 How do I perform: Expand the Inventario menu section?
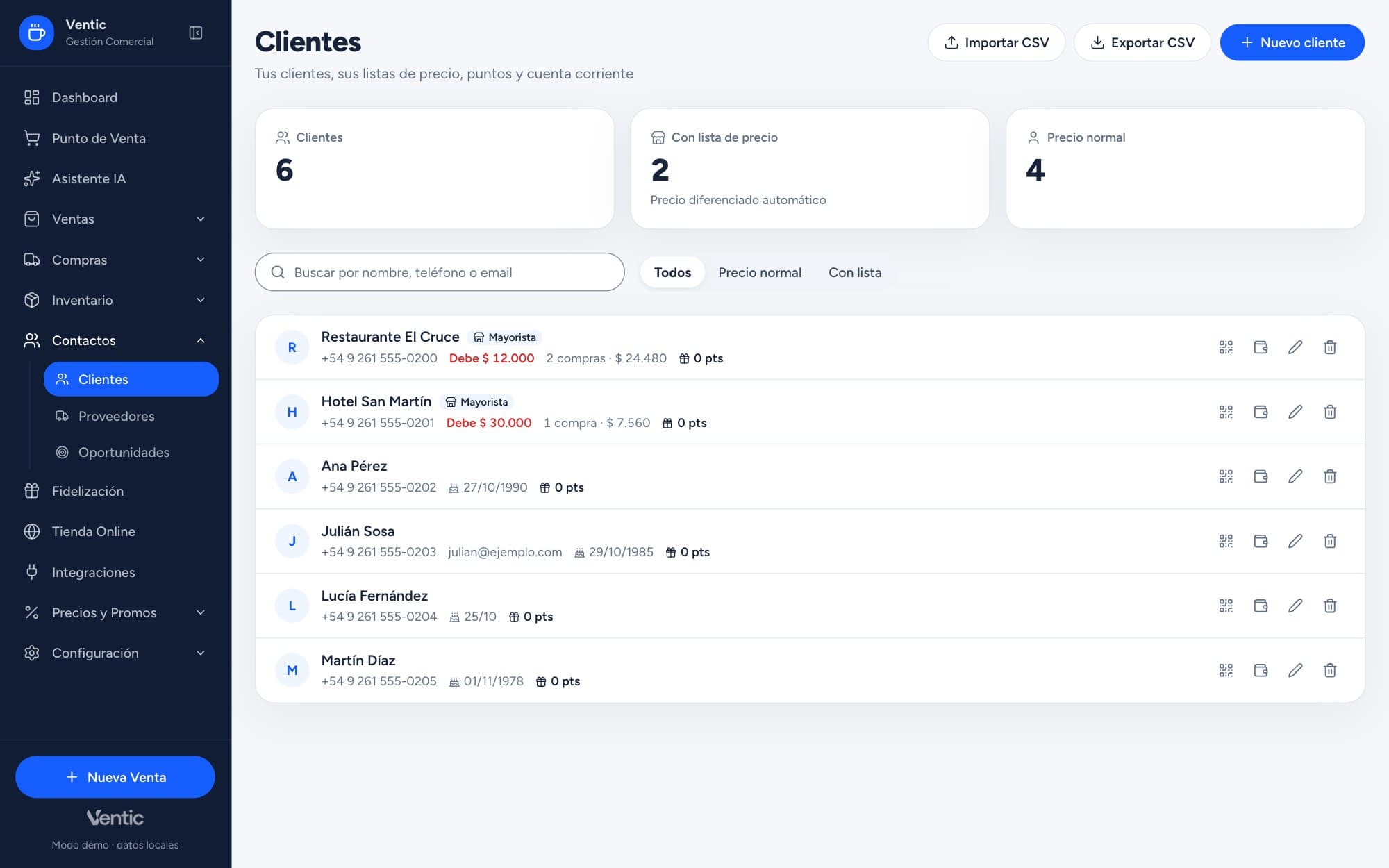point(115,300)
